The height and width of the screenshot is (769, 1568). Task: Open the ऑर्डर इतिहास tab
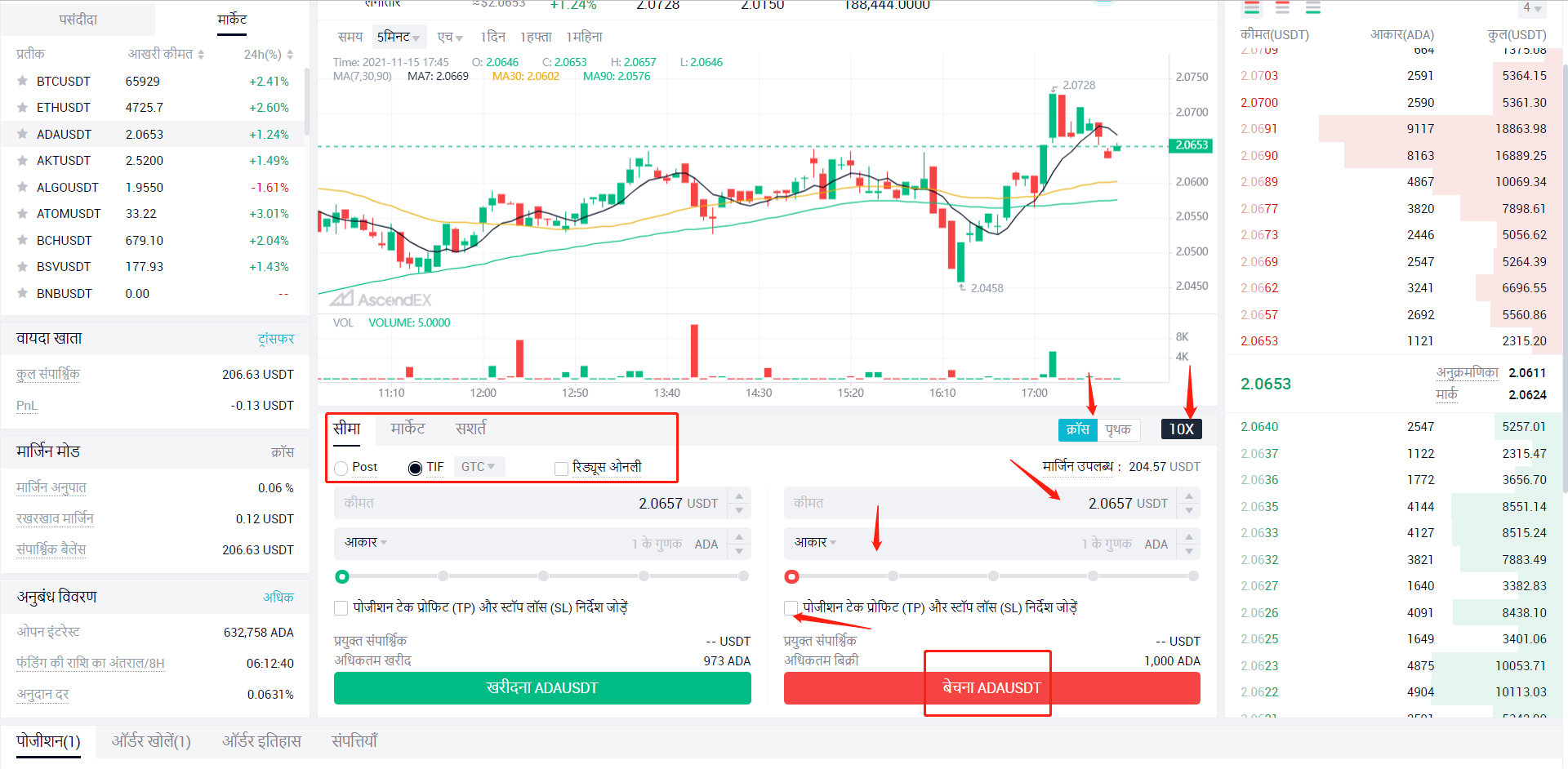pyautogui.click(x=261, y=741)
